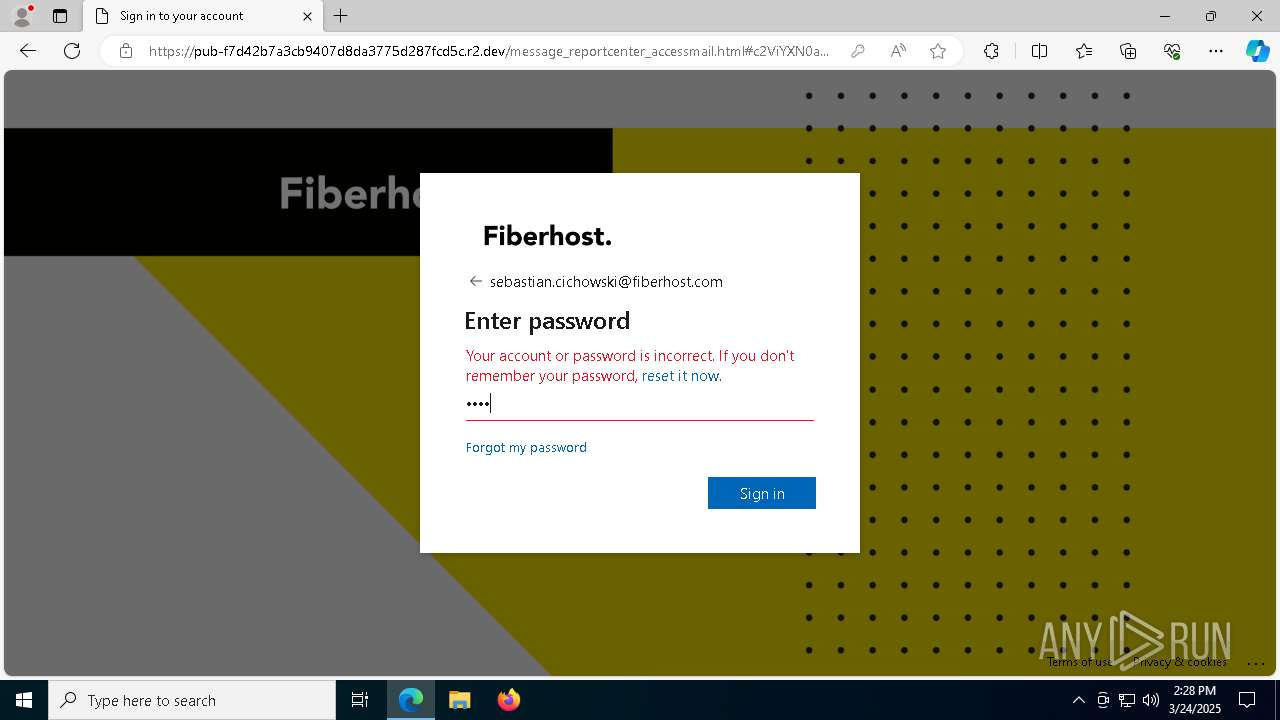Open the password manager key icon
The height and width of the screenshot is (720, 1280).
(857, 51)
